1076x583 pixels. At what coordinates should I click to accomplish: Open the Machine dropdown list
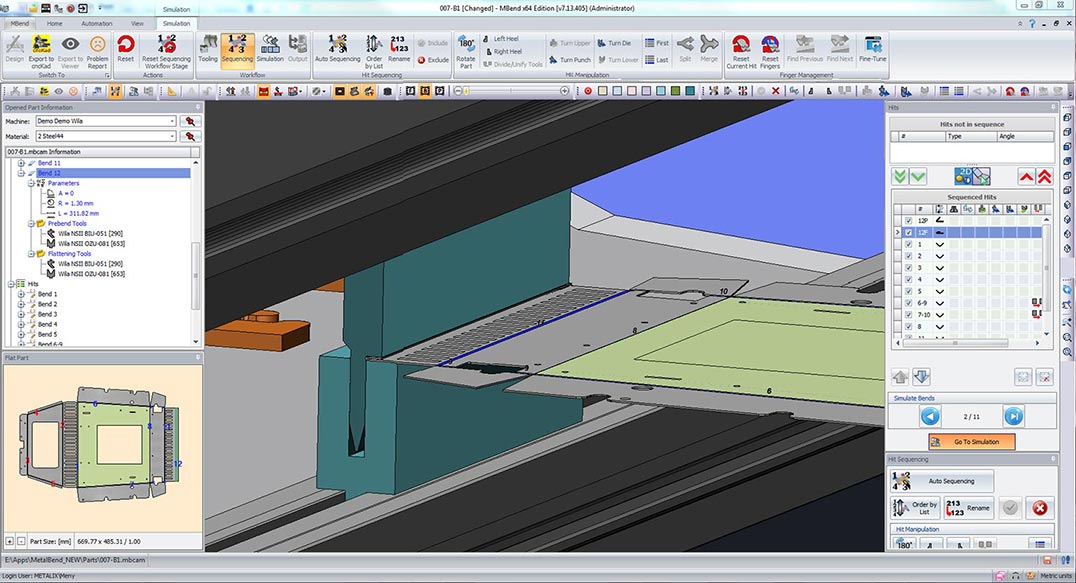172,121
